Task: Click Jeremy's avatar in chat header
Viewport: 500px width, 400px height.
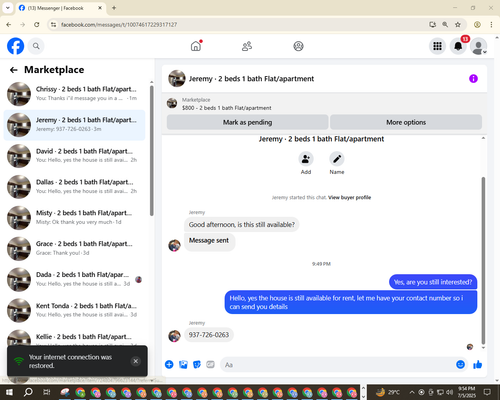Action: [177, 79]
